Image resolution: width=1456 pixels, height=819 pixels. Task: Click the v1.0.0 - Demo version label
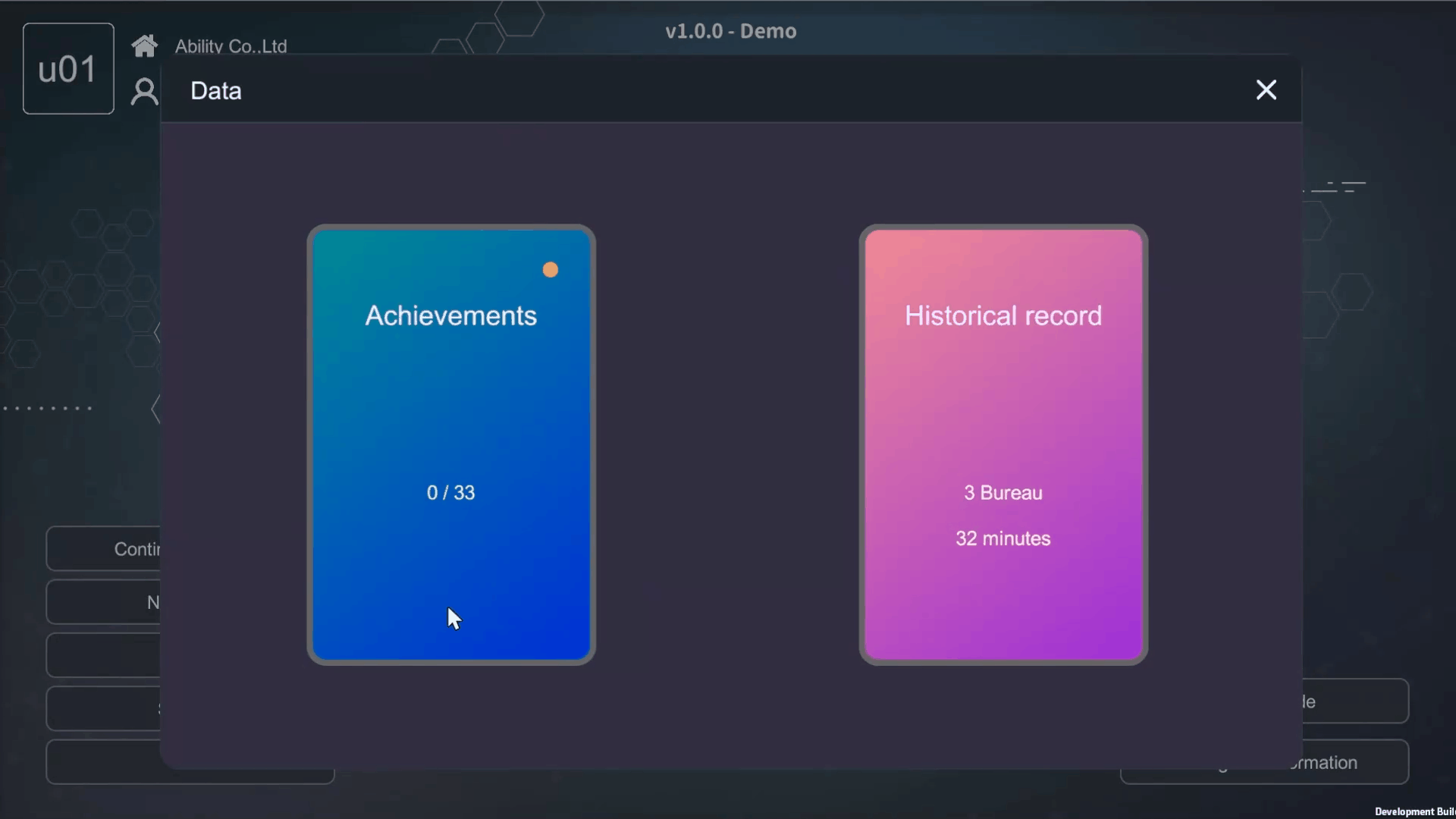730,31
